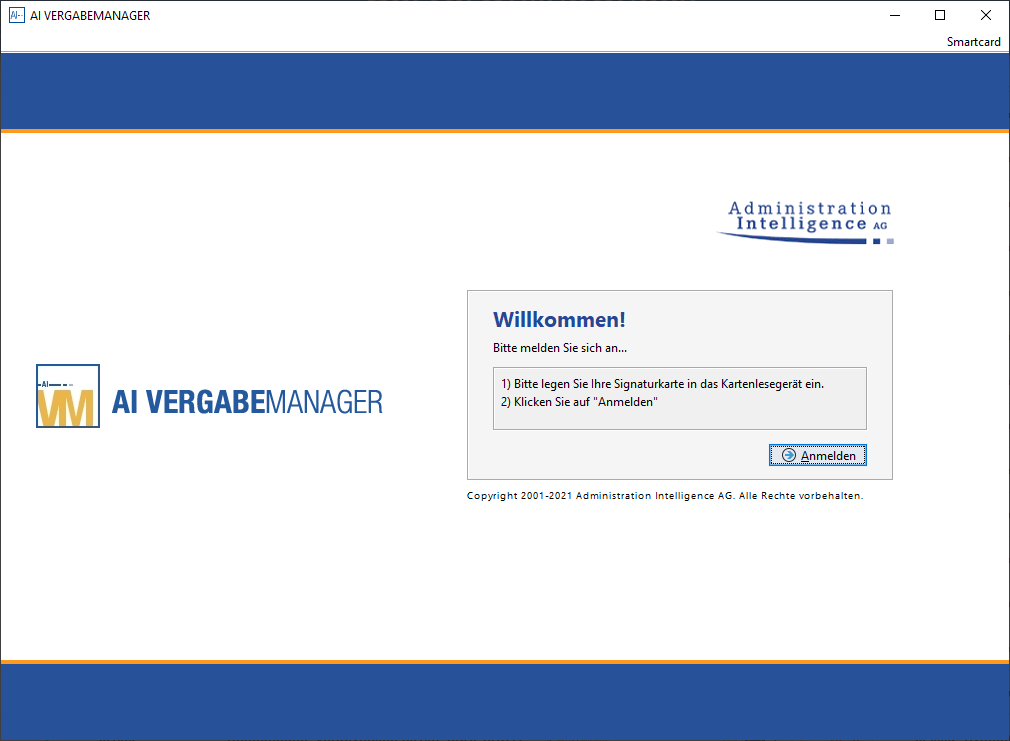
Task: Click the Signaturkarte instruction line
Action: (x=662, y=384)
